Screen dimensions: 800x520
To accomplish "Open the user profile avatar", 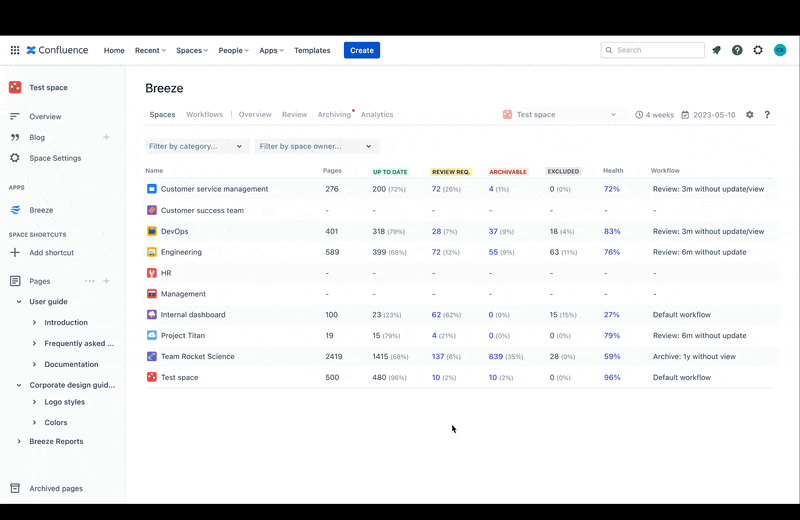I will coord(780,50).
